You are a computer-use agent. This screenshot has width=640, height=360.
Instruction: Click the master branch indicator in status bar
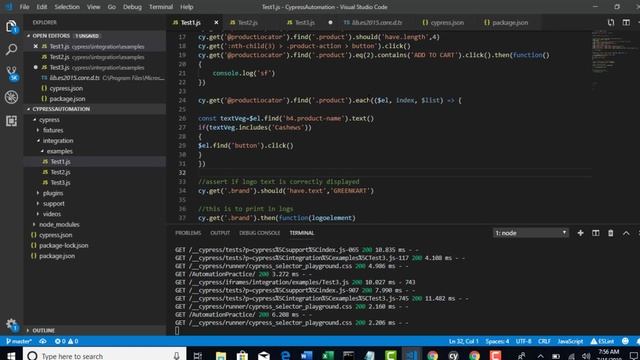pyautogui.click(x=19, y=341)
